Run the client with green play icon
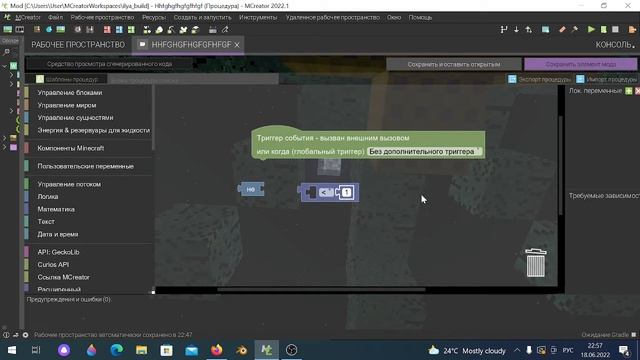The image size is (640, 360). [591, 29]
